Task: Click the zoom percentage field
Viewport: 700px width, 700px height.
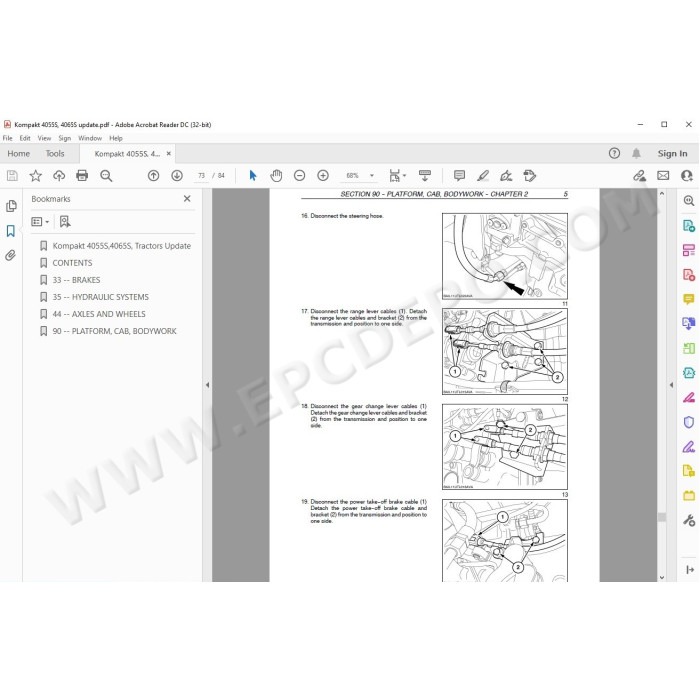Action: (x=353, y=176)
